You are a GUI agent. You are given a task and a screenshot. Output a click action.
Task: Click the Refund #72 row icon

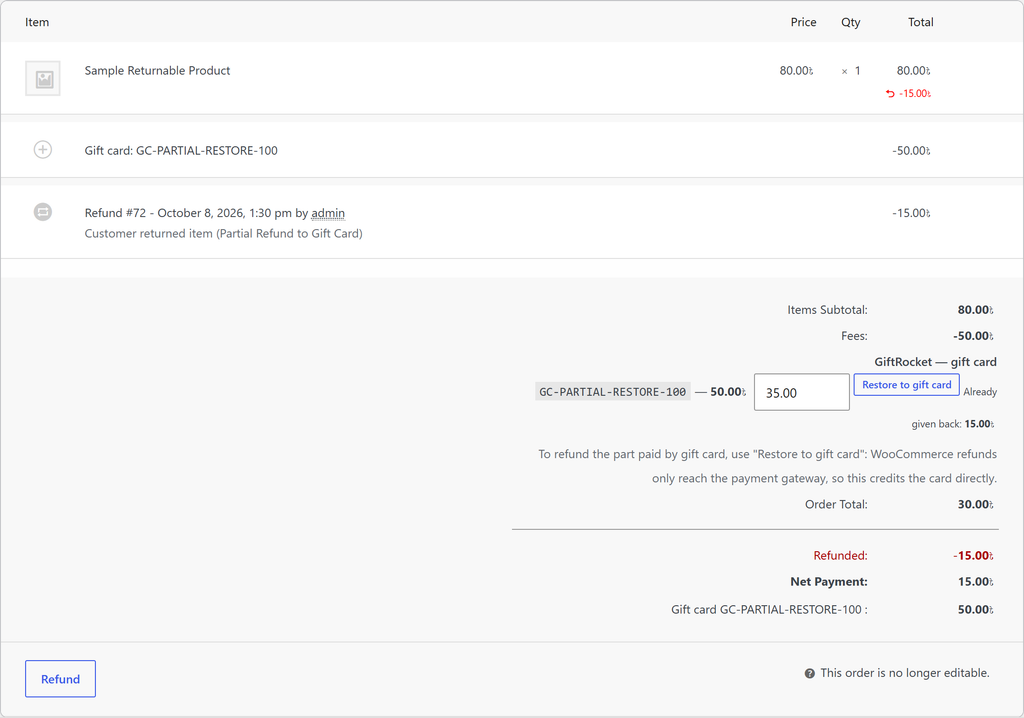tap(43, 212)
